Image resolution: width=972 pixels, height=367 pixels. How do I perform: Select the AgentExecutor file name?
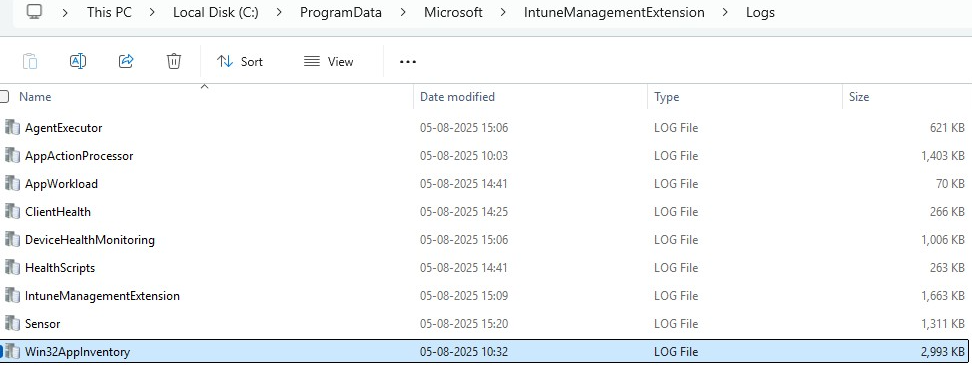pos(63,128)
